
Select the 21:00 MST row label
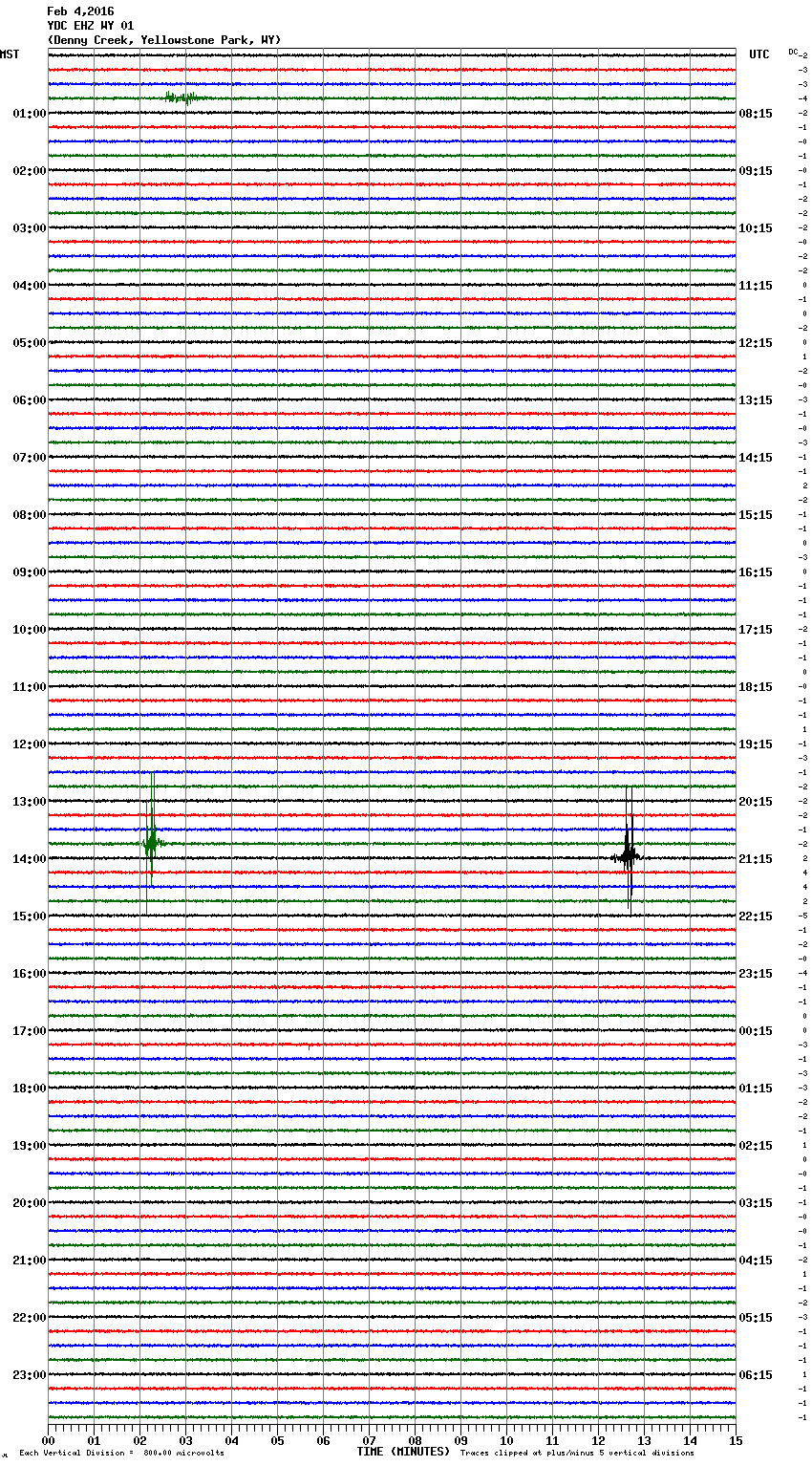[29, 1261]
